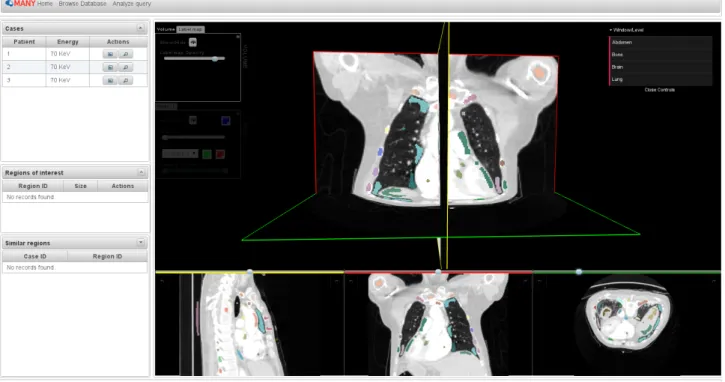Click the red color swatch

pyautogui.click(x=221, y=154)
